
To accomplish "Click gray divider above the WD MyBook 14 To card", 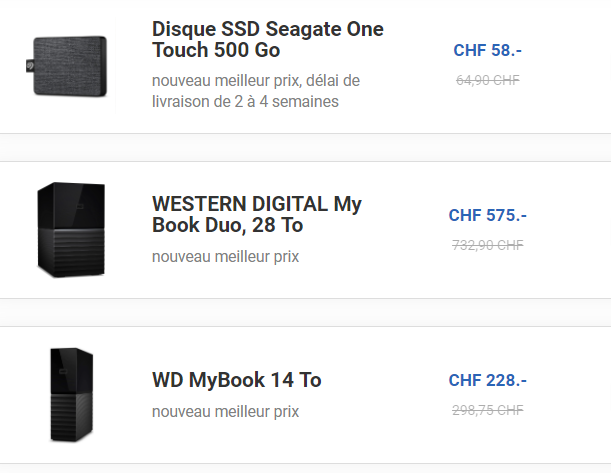I will click(x=305, y=312).
